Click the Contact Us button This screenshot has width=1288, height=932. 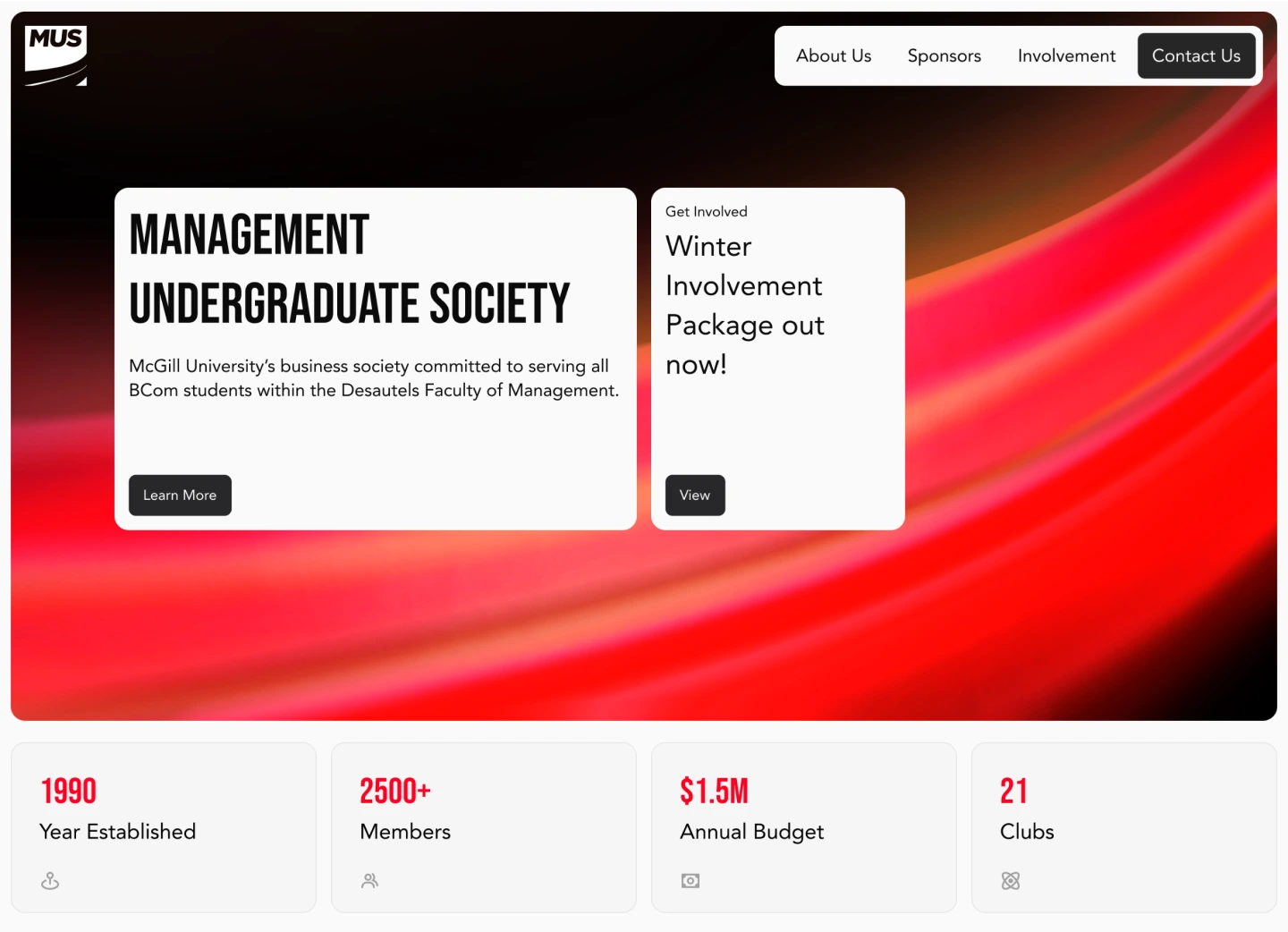tap(1196, 55)
